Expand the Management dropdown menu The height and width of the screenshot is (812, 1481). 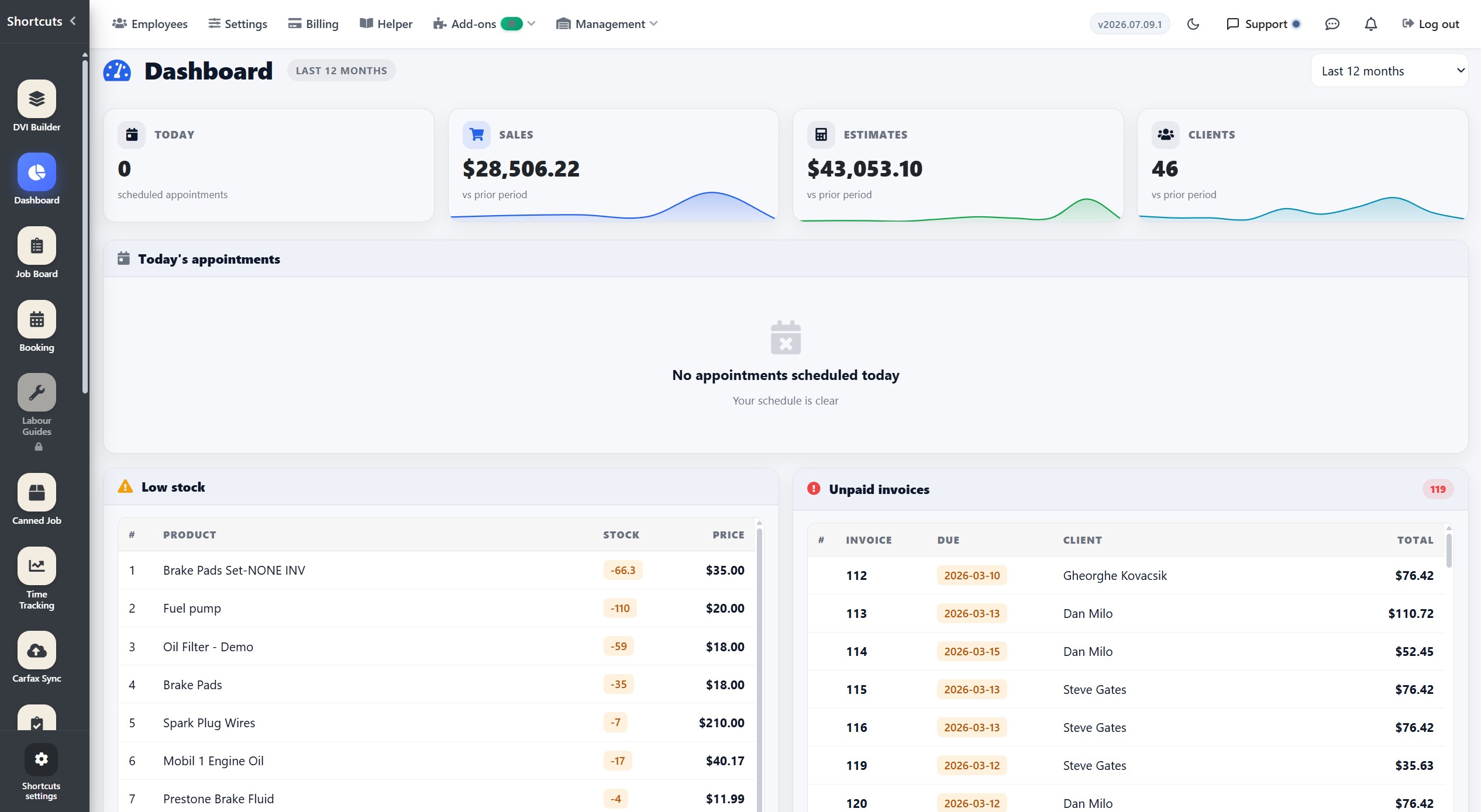(607, 24)
